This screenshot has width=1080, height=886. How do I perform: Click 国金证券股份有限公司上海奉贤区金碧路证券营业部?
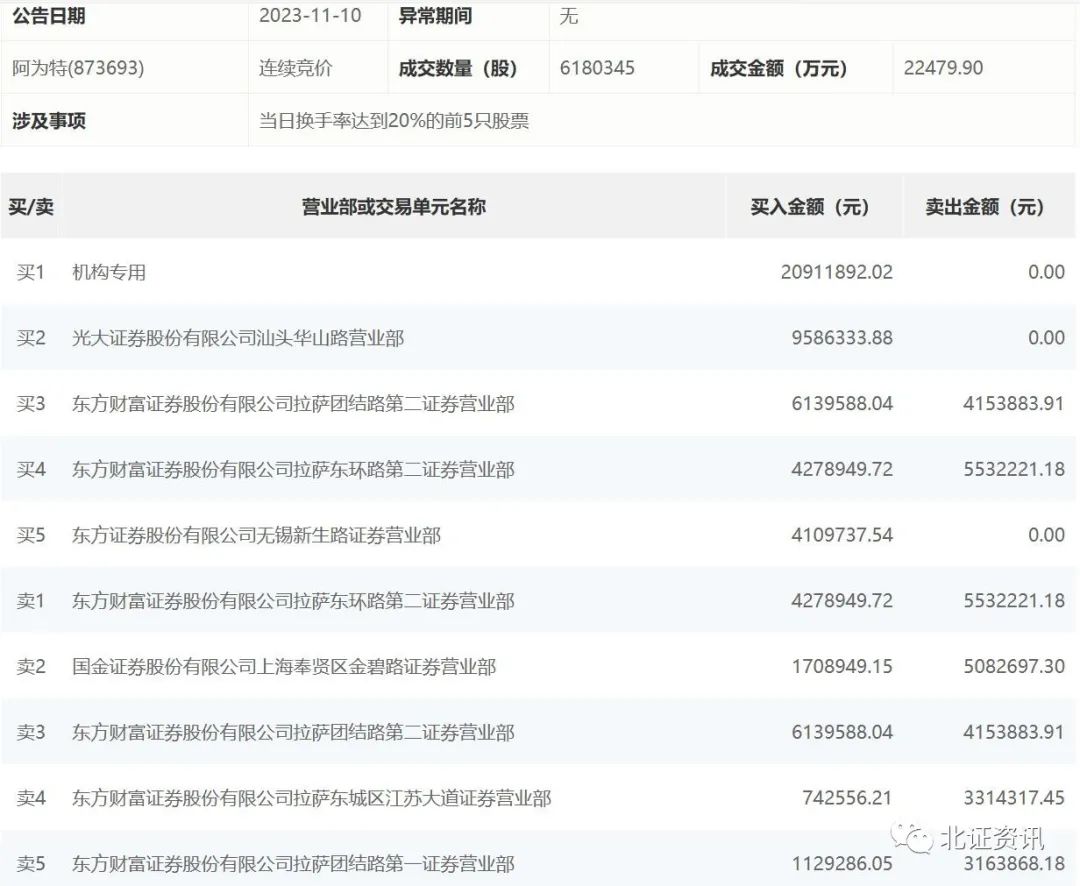click(284, 666)
